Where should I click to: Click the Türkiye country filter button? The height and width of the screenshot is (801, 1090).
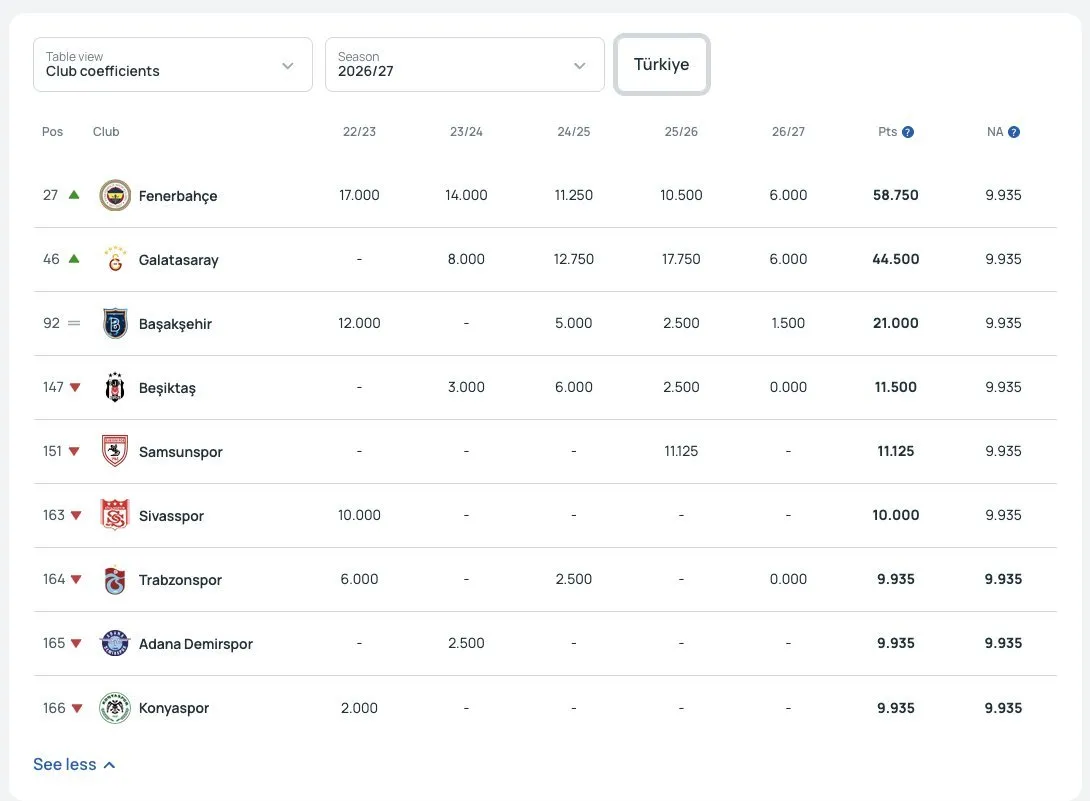tap(662, 65)
